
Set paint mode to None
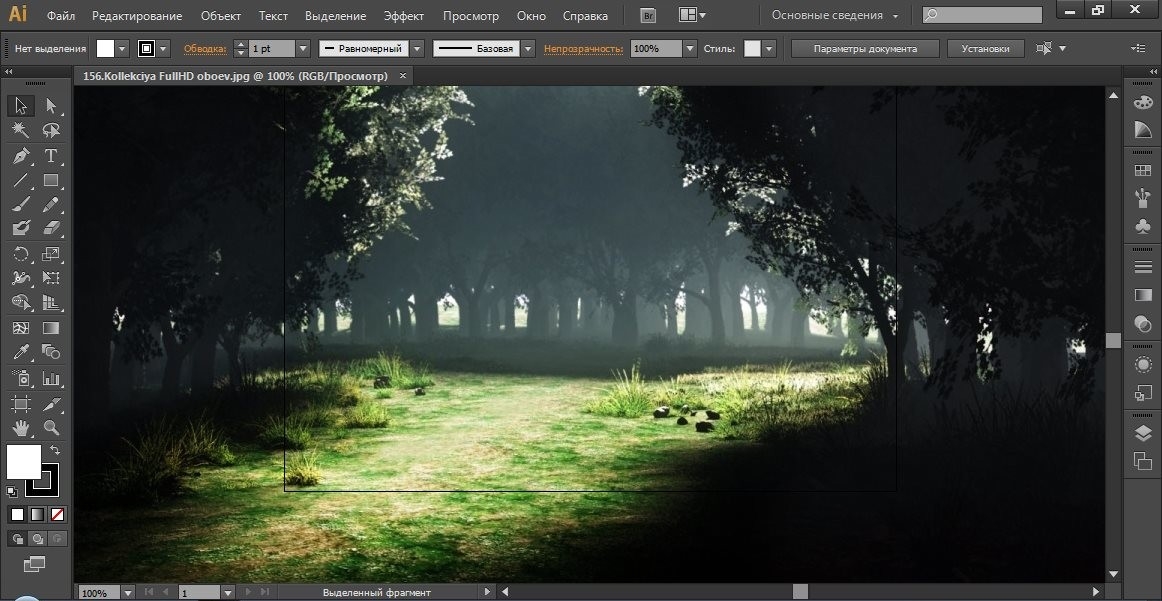(58, 514)
